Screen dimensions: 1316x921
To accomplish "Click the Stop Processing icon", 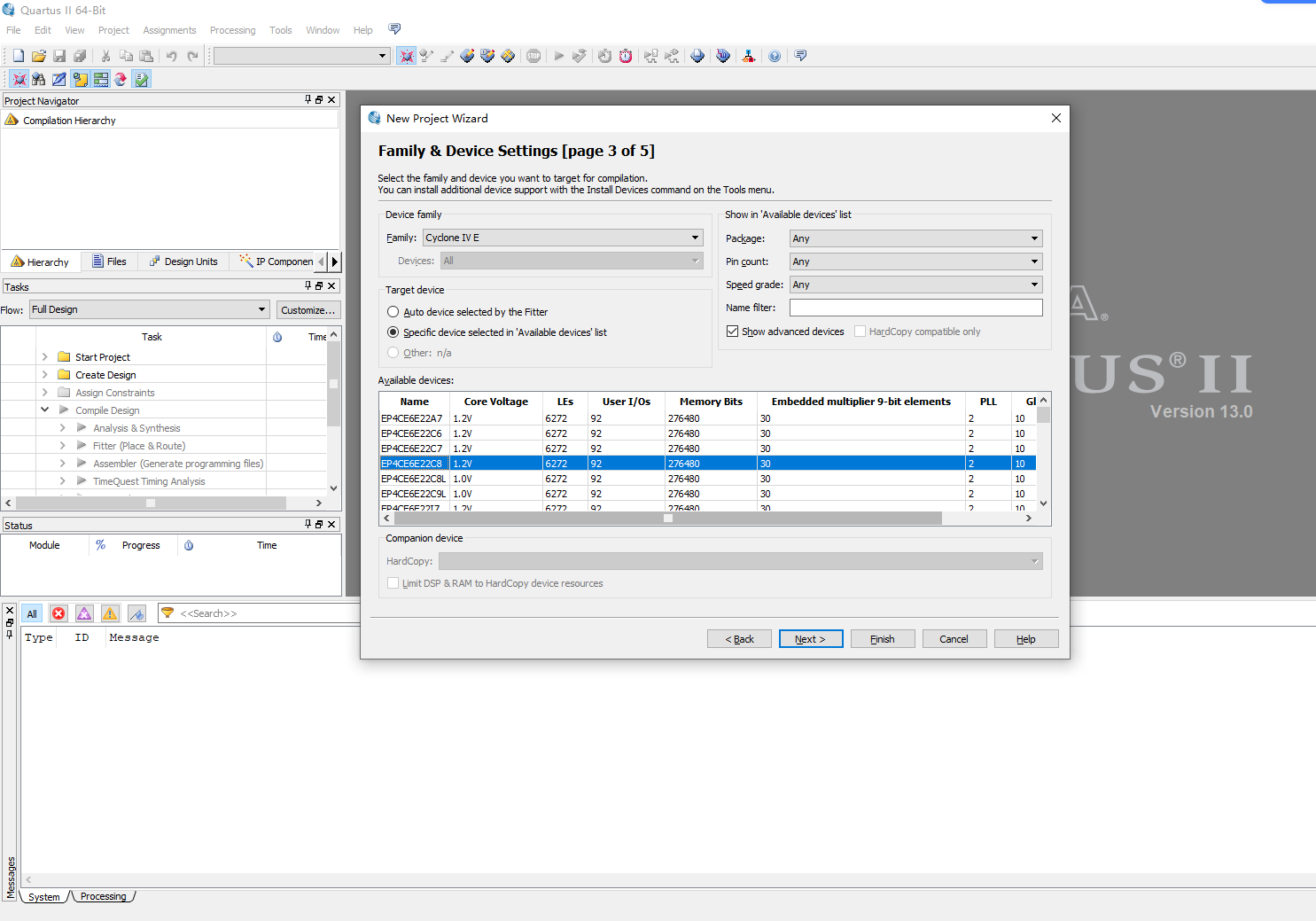I will coord(533,56).
